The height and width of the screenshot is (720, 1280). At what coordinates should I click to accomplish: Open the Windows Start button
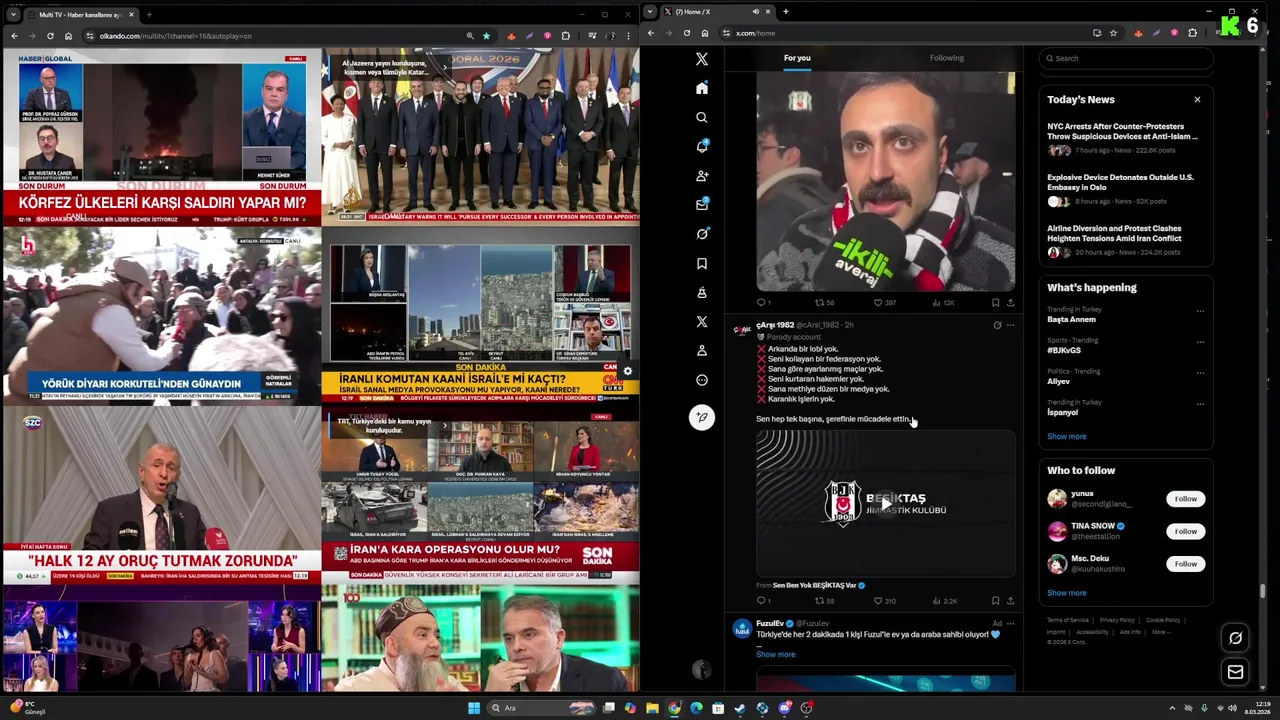[474, 708]
